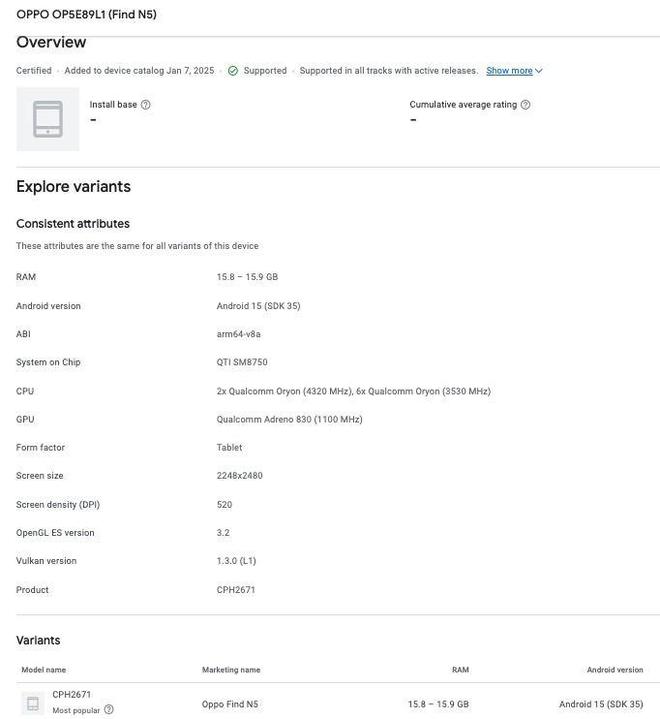This screenshot has width=660, height=719.
Task: Click the Install base help icon
Action: click(146, 105)
